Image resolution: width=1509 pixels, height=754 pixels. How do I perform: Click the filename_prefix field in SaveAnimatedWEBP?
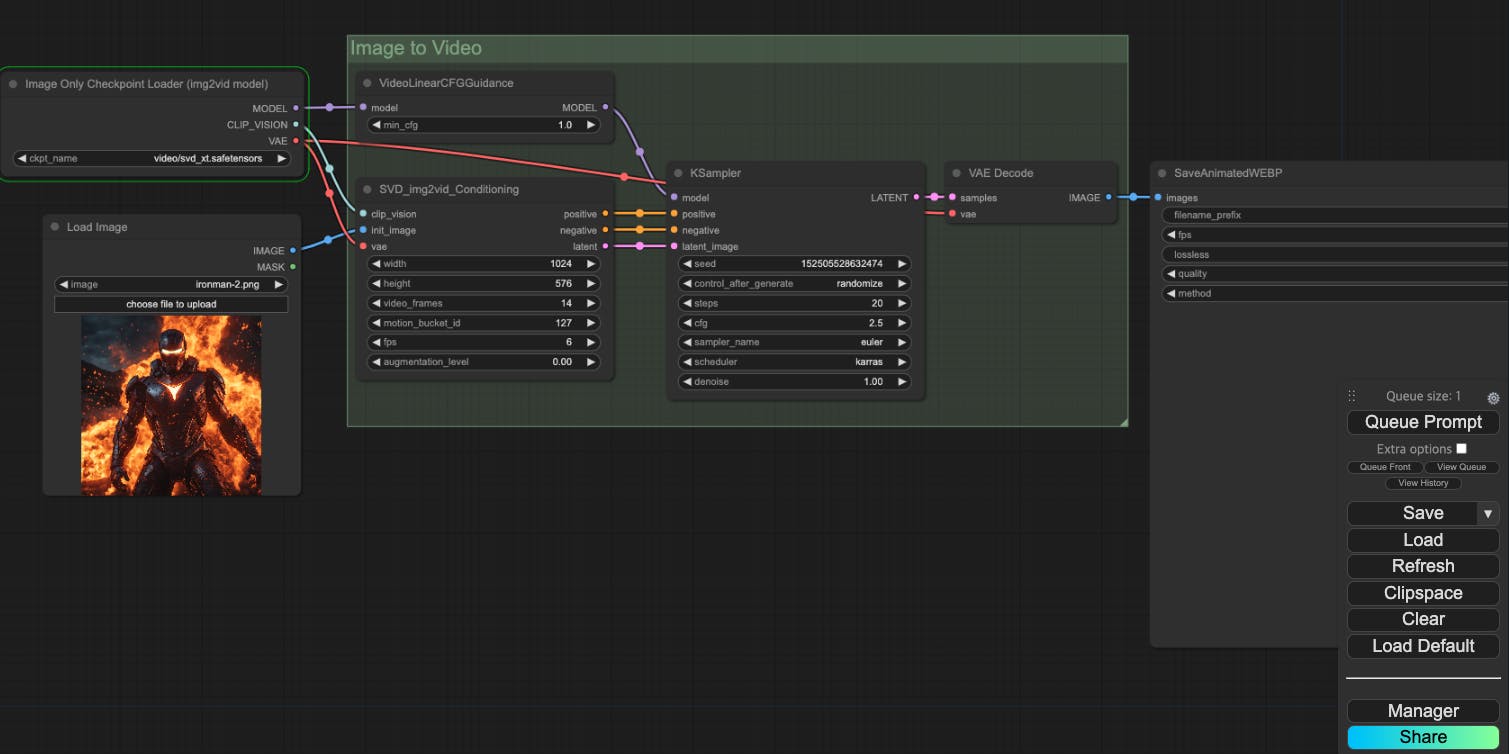(x=1334, y=215)
